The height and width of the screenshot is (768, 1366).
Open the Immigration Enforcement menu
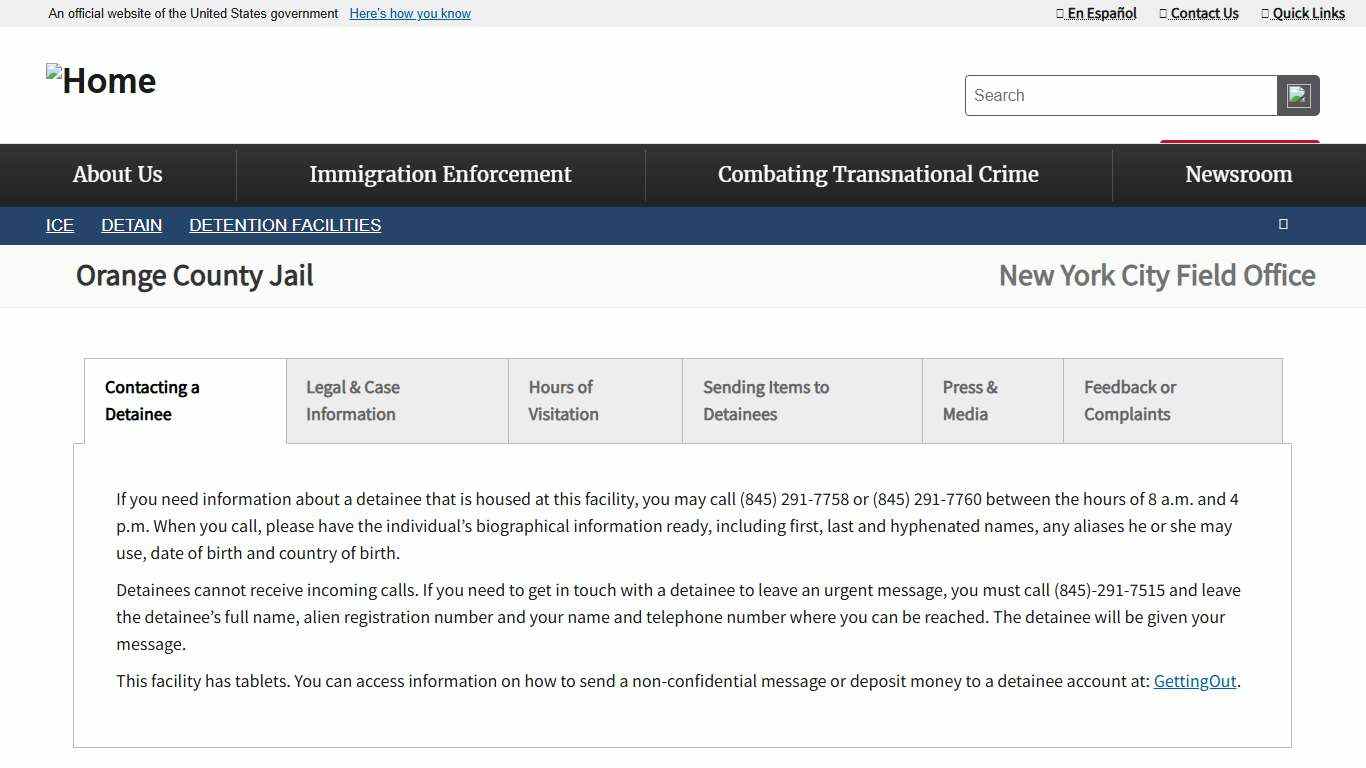[x=440, y=174]
